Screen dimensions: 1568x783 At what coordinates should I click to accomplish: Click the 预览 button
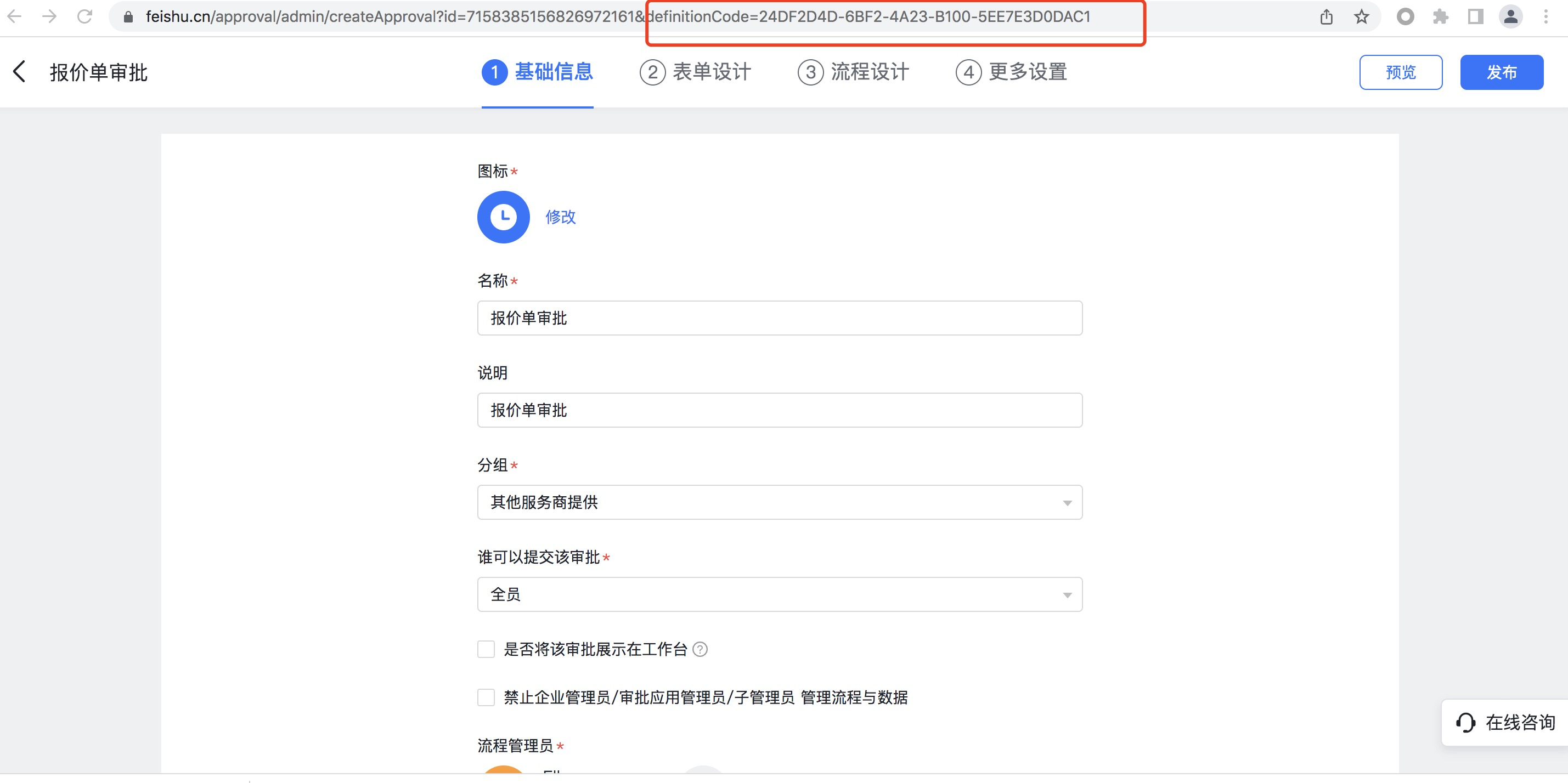[1401, 72]
